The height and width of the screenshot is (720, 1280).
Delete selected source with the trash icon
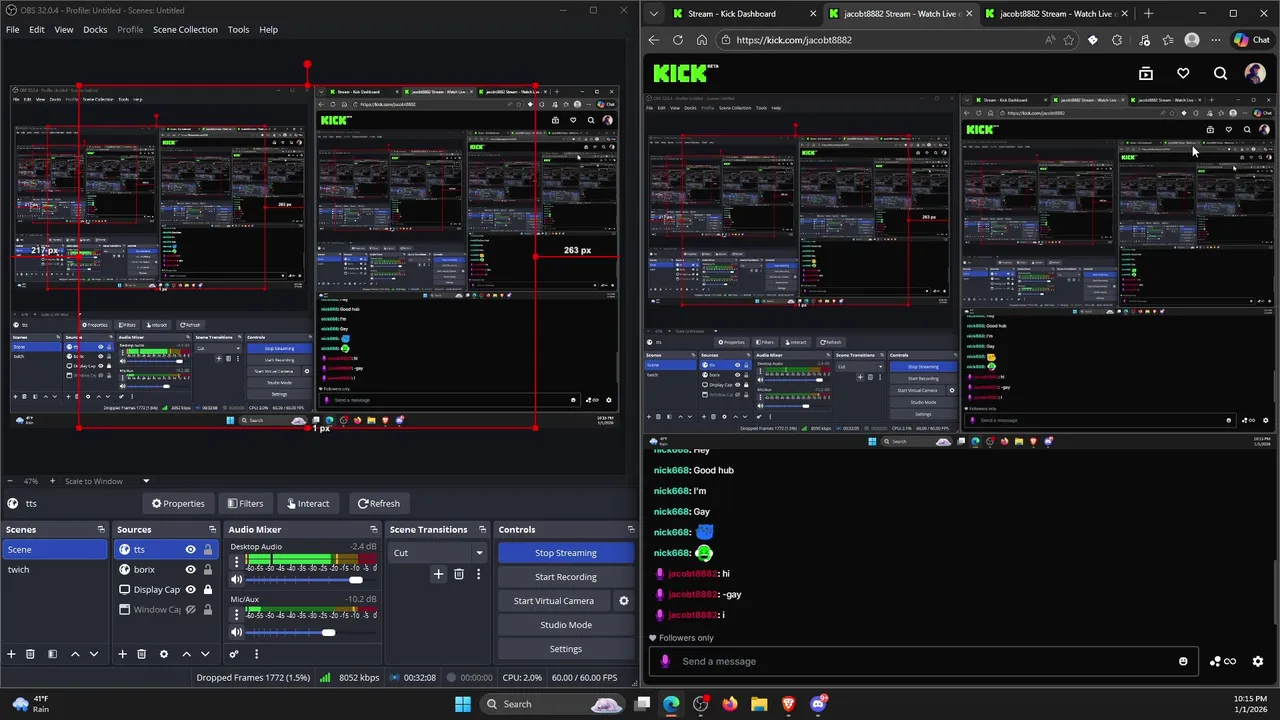point(141,654)
